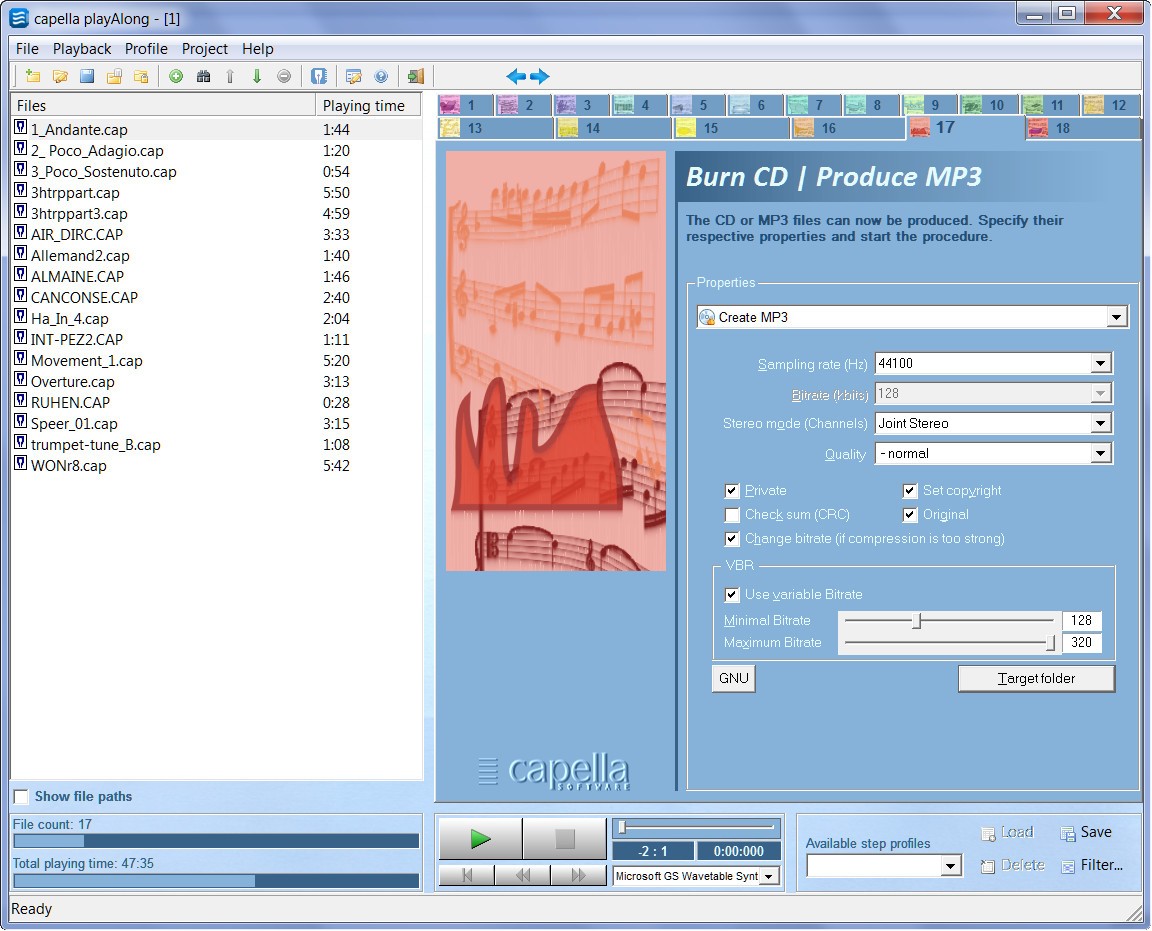Click the Playing time column header
The image size is (1152, 931).
[x=368, y=105]
